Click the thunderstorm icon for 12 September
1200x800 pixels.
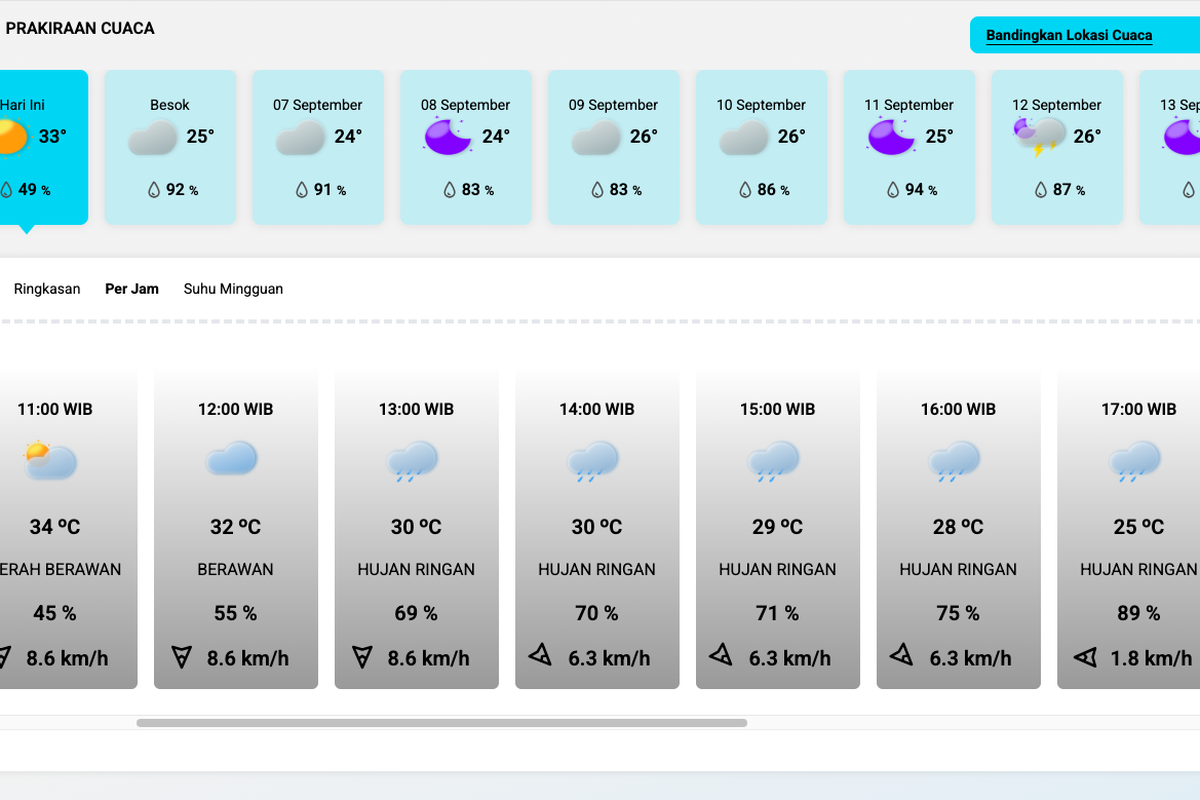click(x=1040, y=137)
